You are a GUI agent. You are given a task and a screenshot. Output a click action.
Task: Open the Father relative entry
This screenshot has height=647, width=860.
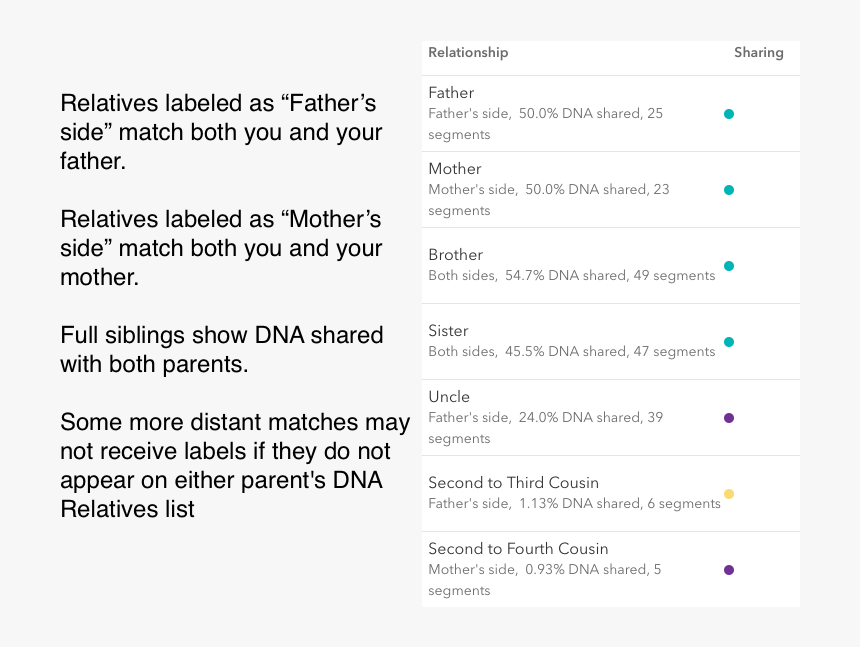click(x=451, y=93)
